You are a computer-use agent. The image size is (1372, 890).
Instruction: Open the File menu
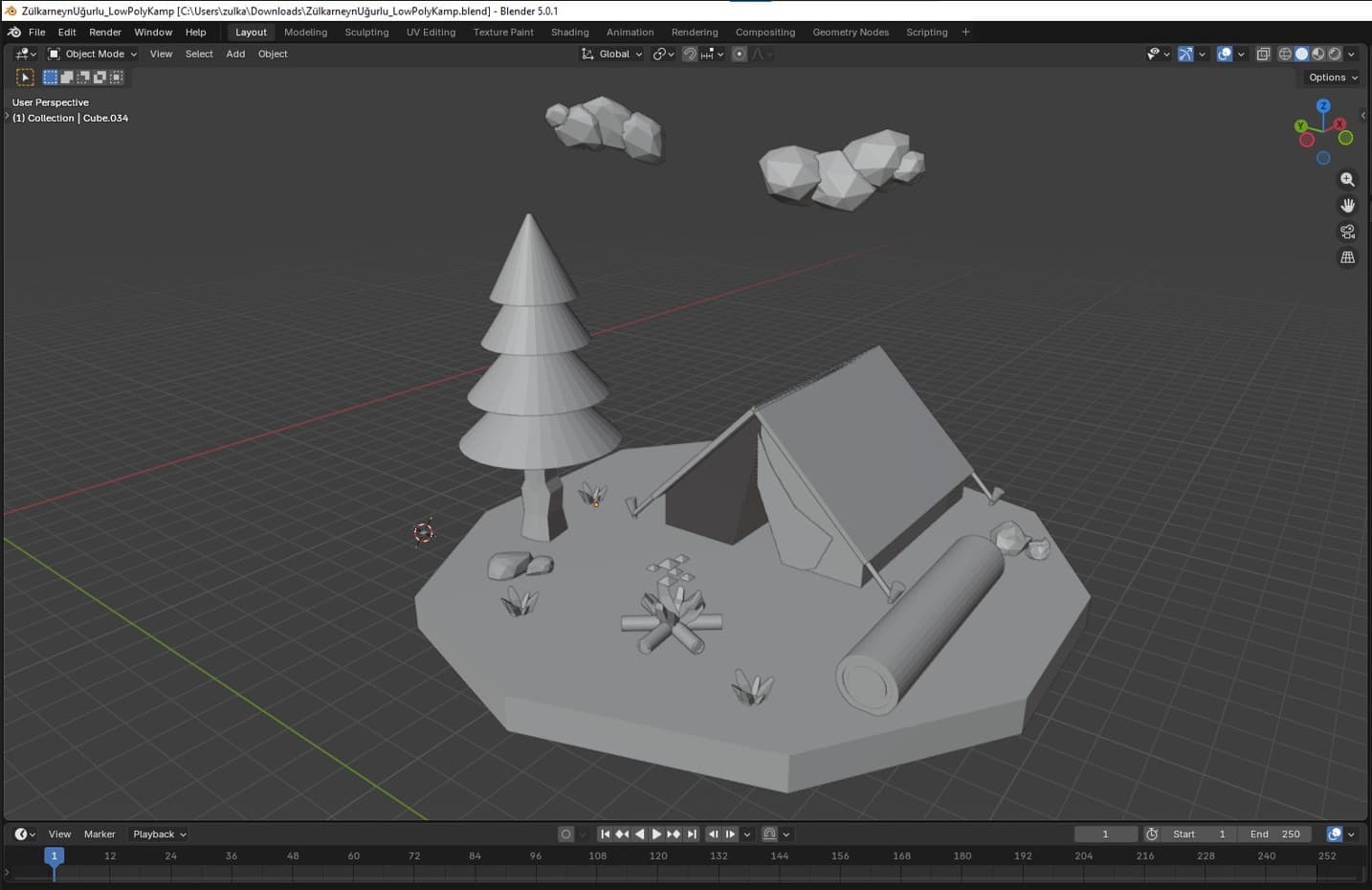(x=37, y=32)
